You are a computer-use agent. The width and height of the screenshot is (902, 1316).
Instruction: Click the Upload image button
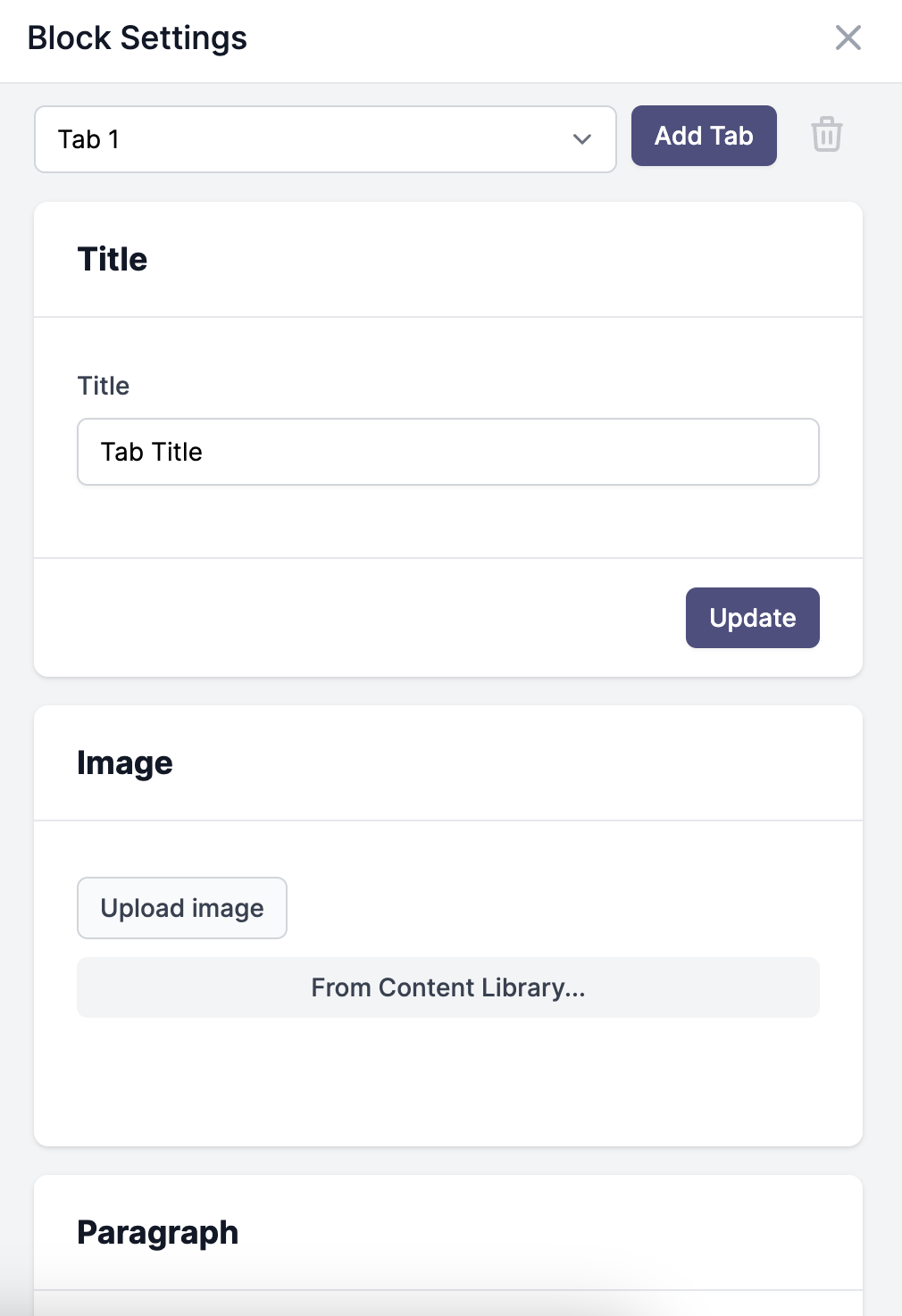[x=182, y=908]
